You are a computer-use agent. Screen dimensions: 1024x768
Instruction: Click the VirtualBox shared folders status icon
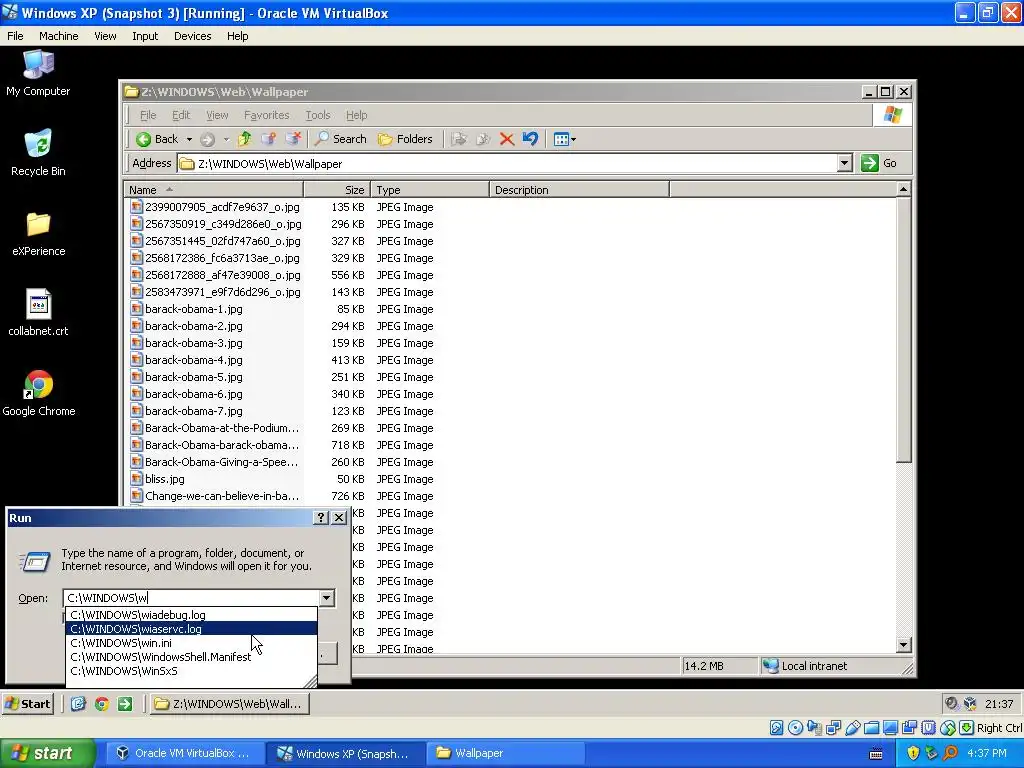coord(871,728)
